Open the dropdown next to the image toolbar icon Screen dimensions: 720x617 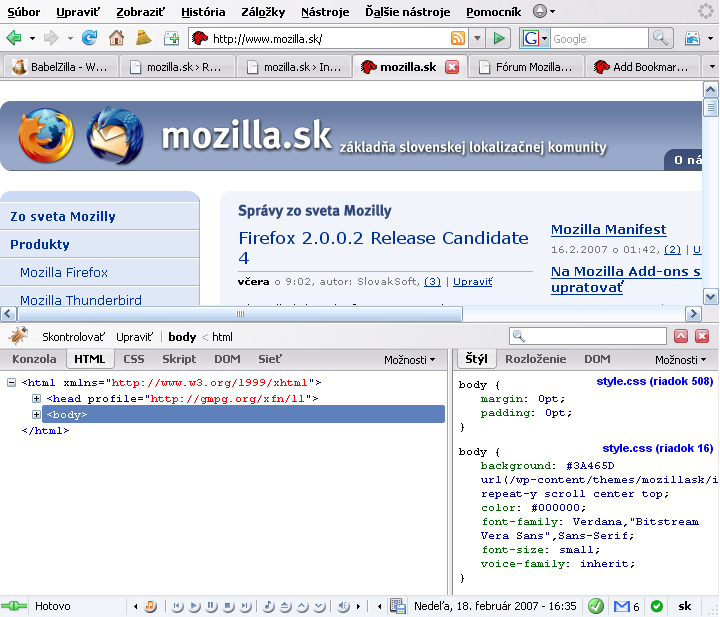coord(710,39)
